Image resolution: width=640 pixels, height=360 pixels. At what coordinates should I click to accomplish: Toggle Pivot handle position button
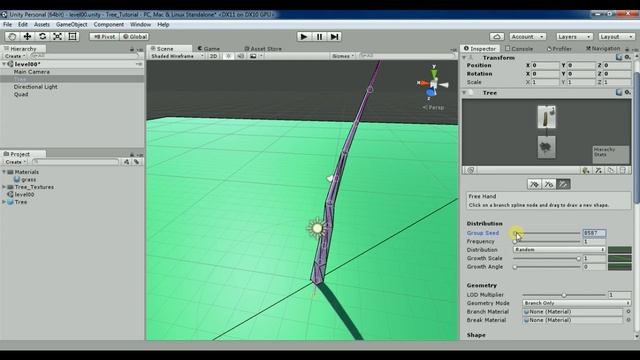(x=104, y=37)
